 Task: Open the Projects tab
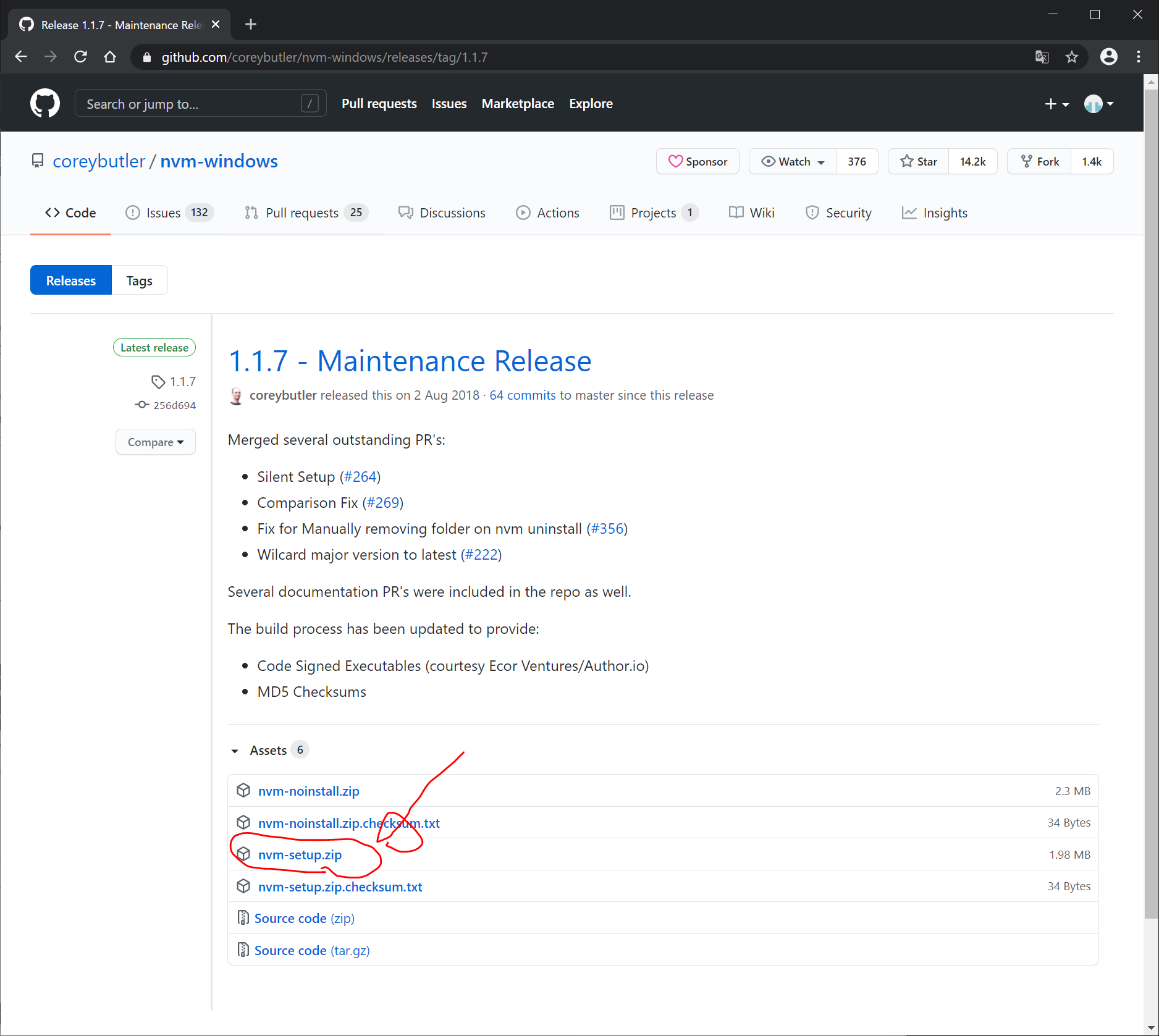point(654,213)
